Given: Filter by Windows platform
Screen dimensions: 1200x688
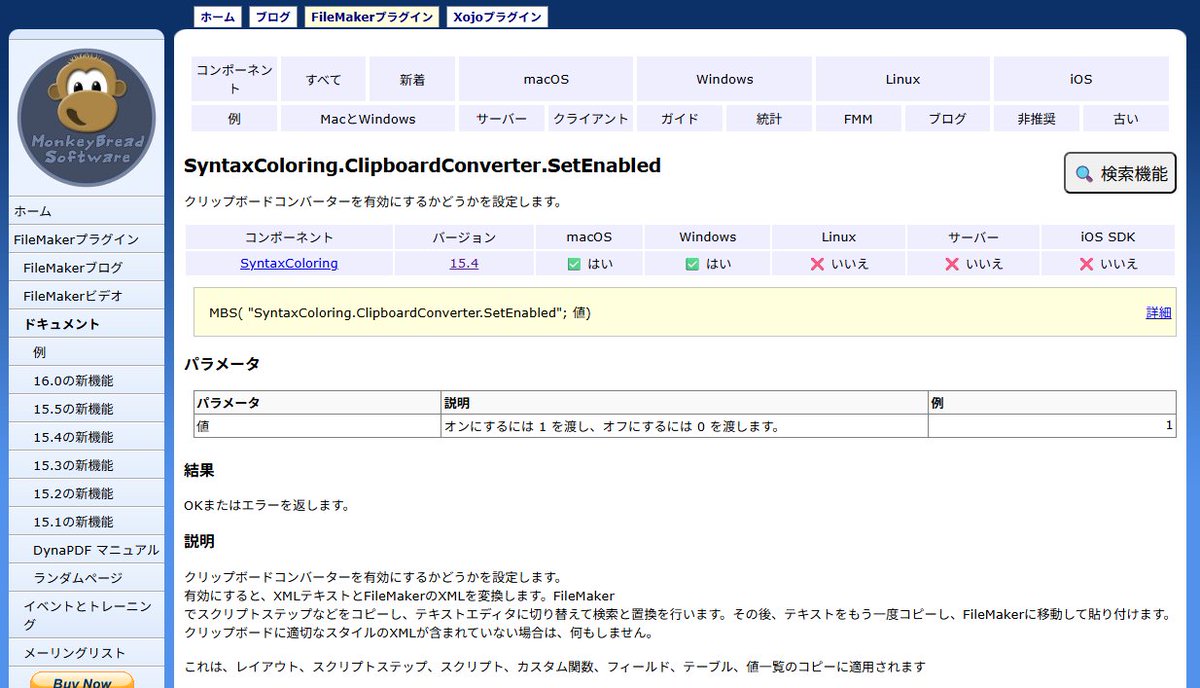Looking at the screenshot, I should 725,79.
